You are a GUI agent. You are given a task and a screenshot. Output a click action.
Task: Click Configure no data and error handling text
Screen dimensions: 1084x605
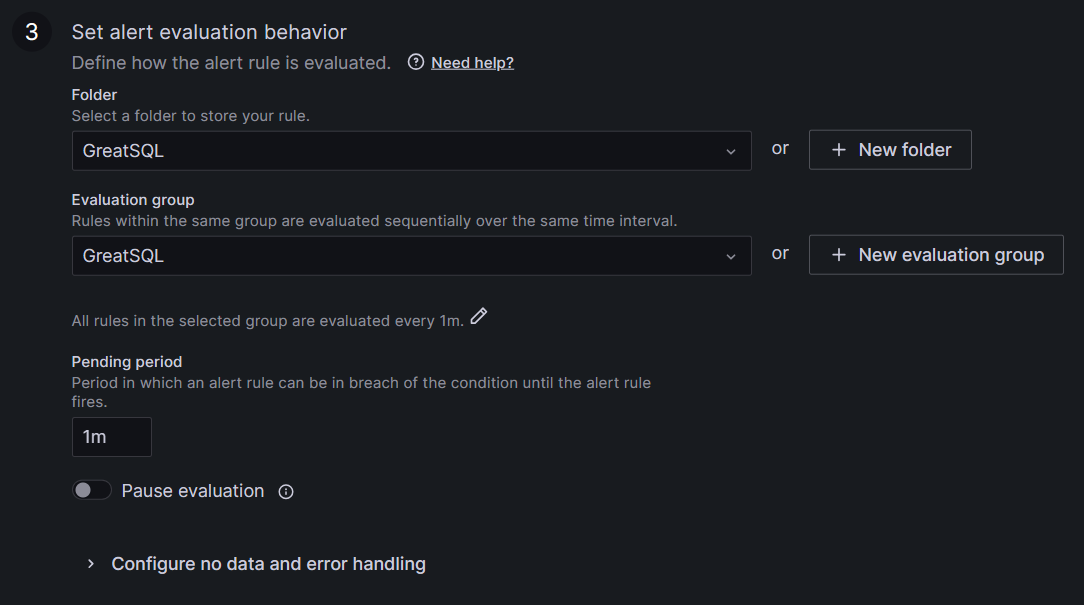(x=268, y=564)
